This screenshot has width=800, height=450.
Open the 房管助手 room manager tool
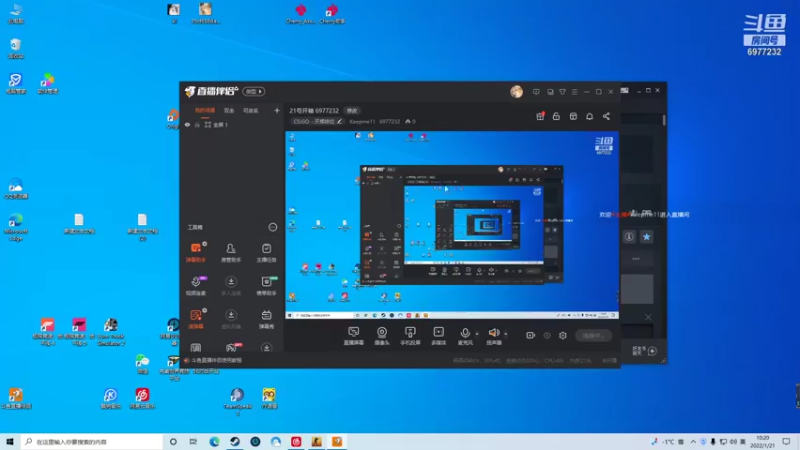click(231, 253)
